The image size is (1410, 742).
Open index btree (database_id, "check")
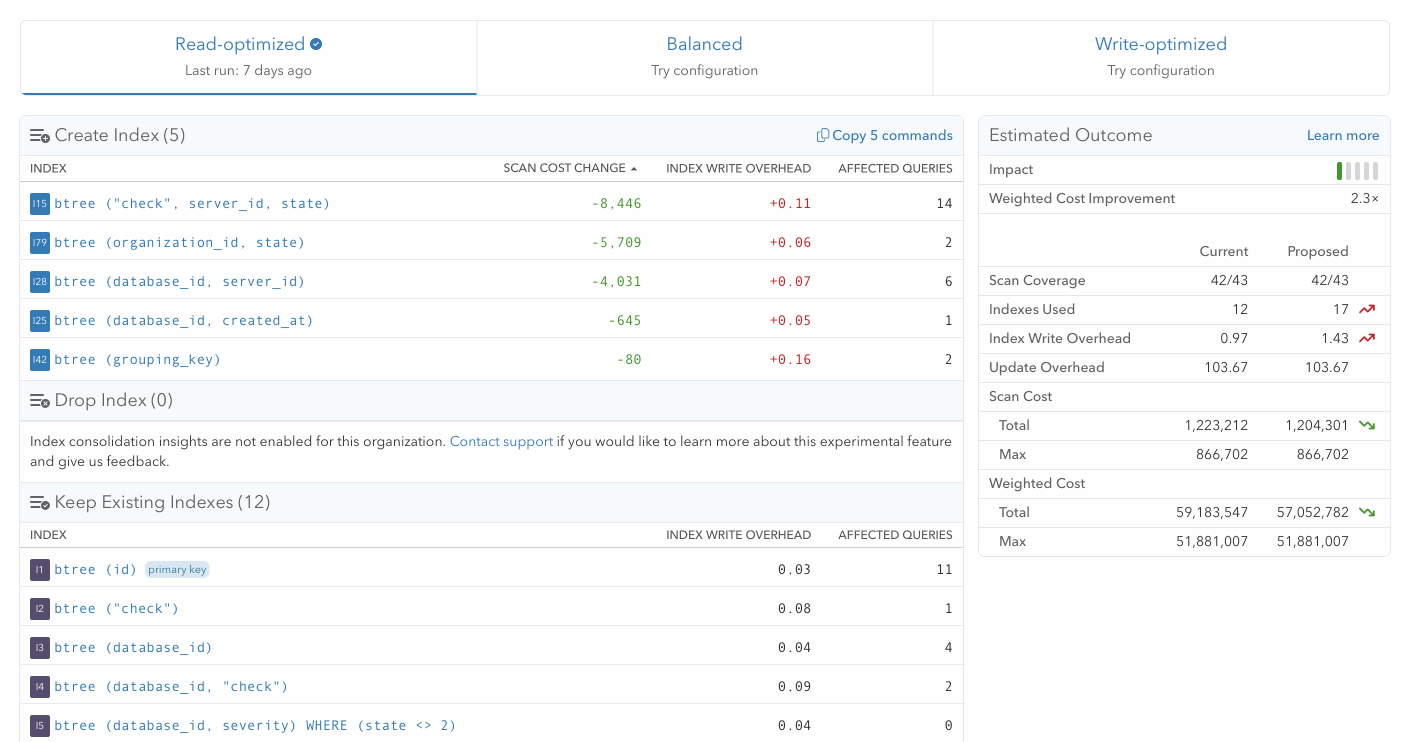pyautogui.click(x=171, y=687)
